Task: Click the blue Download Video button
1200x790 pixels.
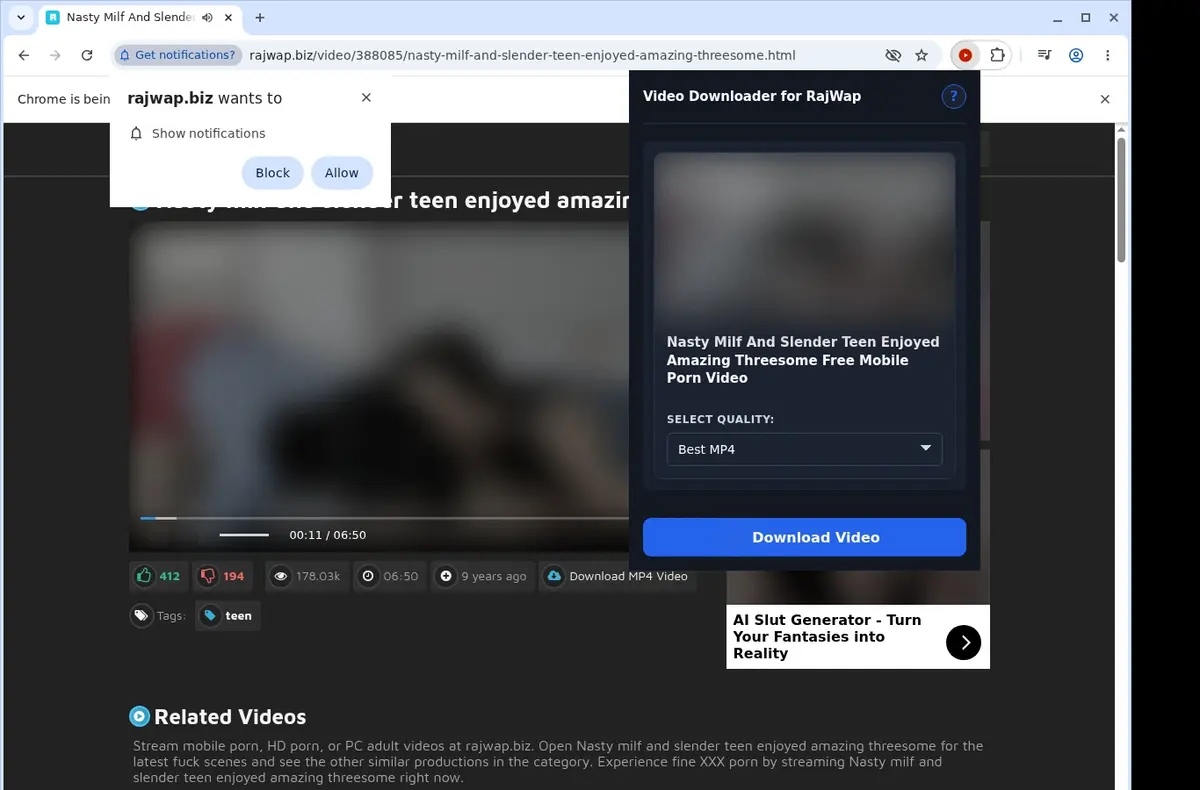Action: click(x=804, y=537)
